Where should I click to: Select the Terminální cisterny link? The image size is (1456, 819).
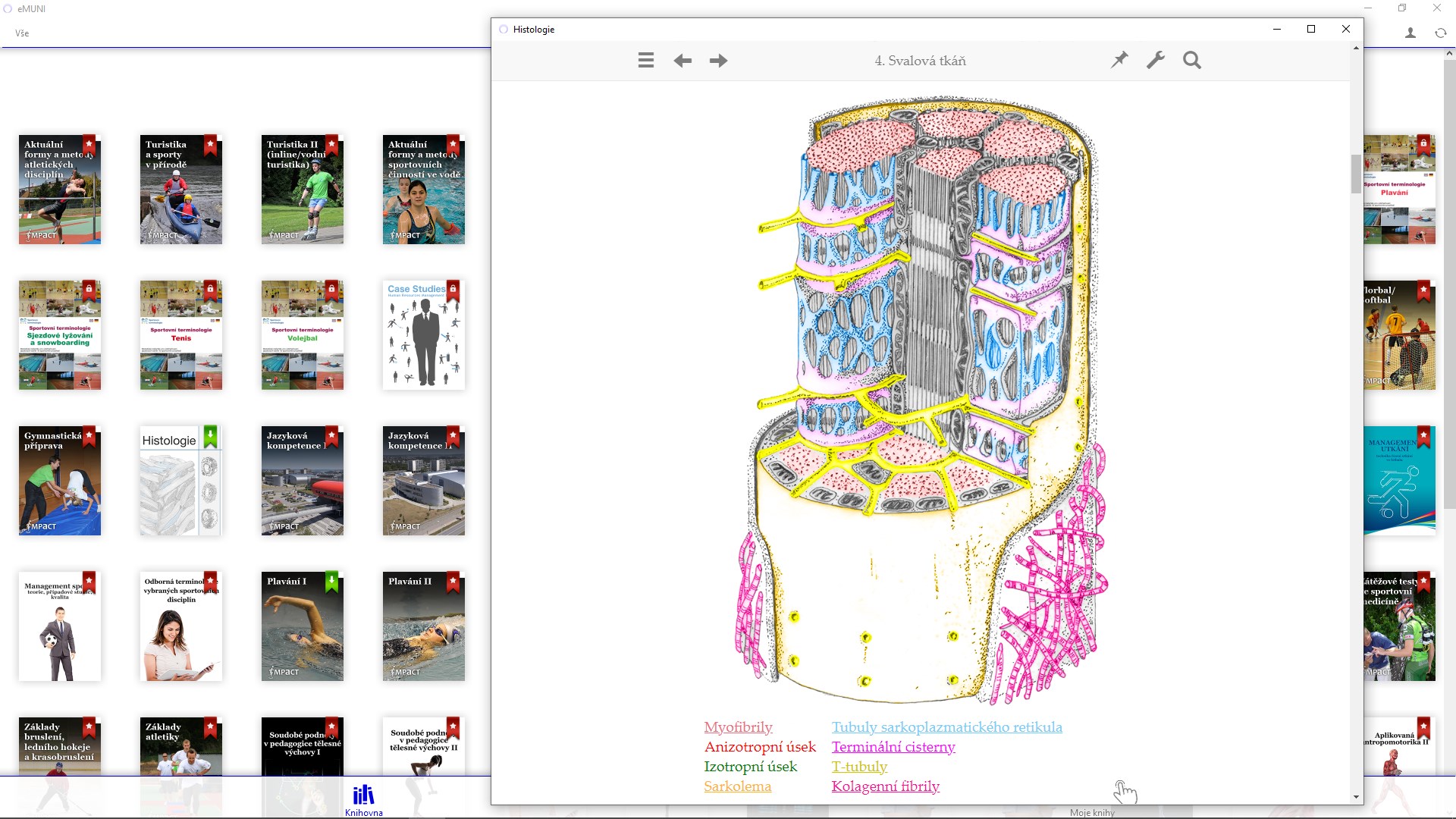pyautogui.click(x=893, y=747)
